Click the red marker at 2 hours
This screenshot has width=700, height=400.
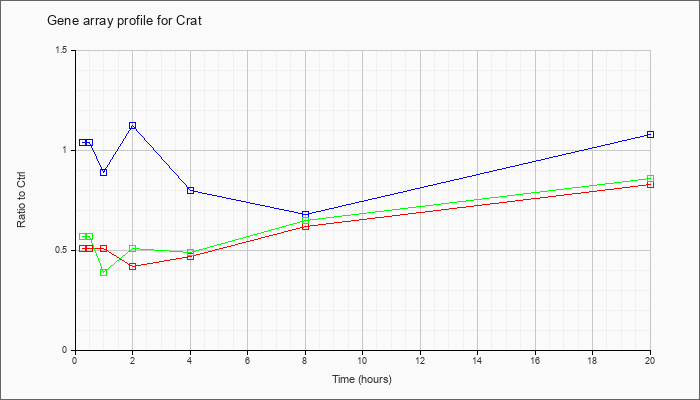tap(133, 267)
